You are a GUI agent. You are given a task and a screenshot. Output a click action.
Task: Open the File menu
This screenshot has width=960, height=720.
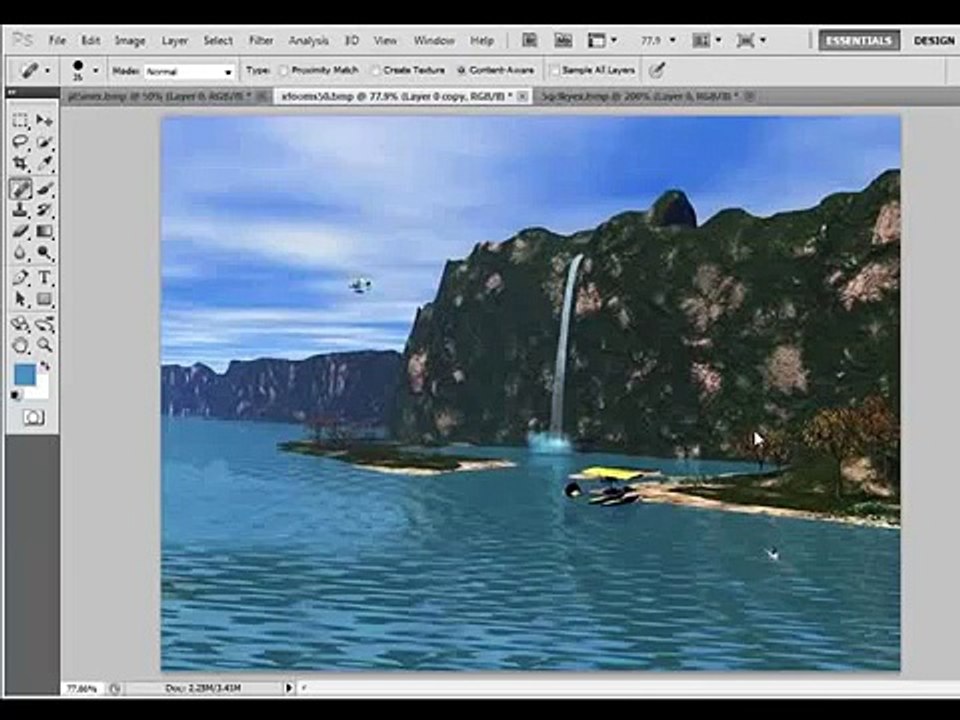pyautogui.click(x=58, y=40)
